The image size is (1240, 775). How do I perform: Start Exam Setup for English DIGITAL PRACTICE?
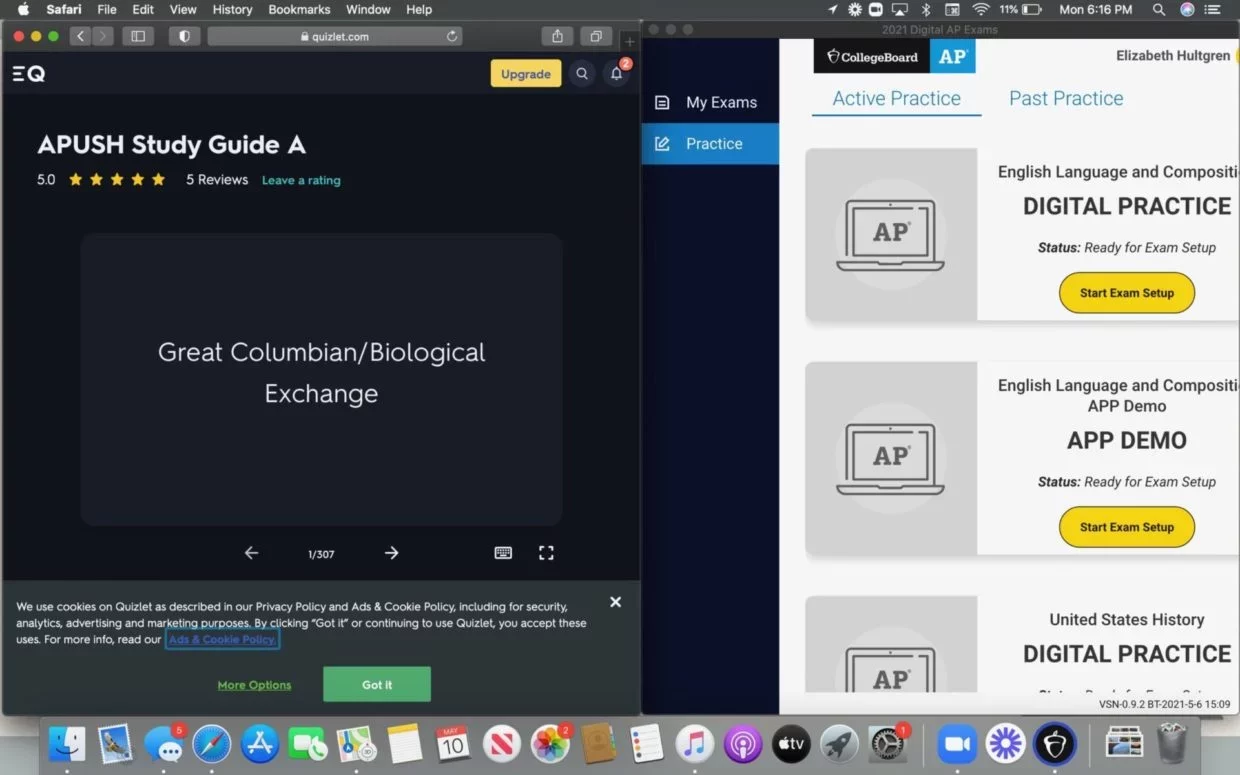pos(1127,293)
